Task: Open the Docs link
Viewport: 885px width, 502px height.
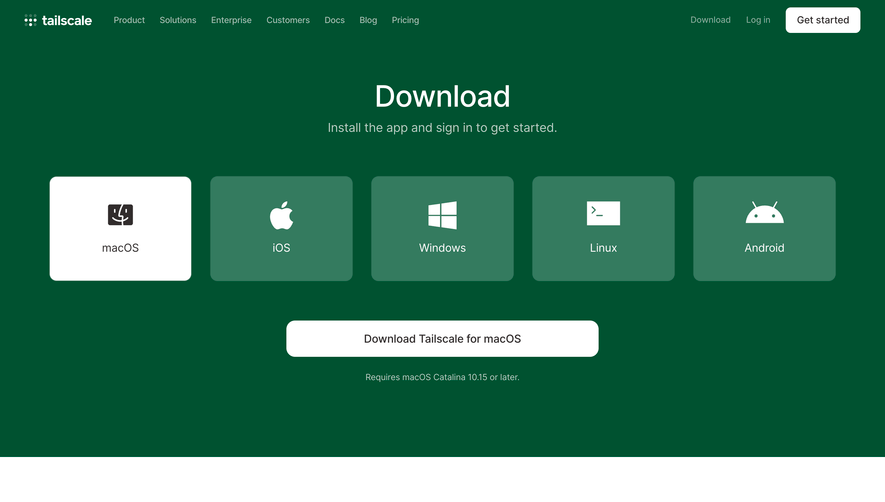Action: click(334, 20)
